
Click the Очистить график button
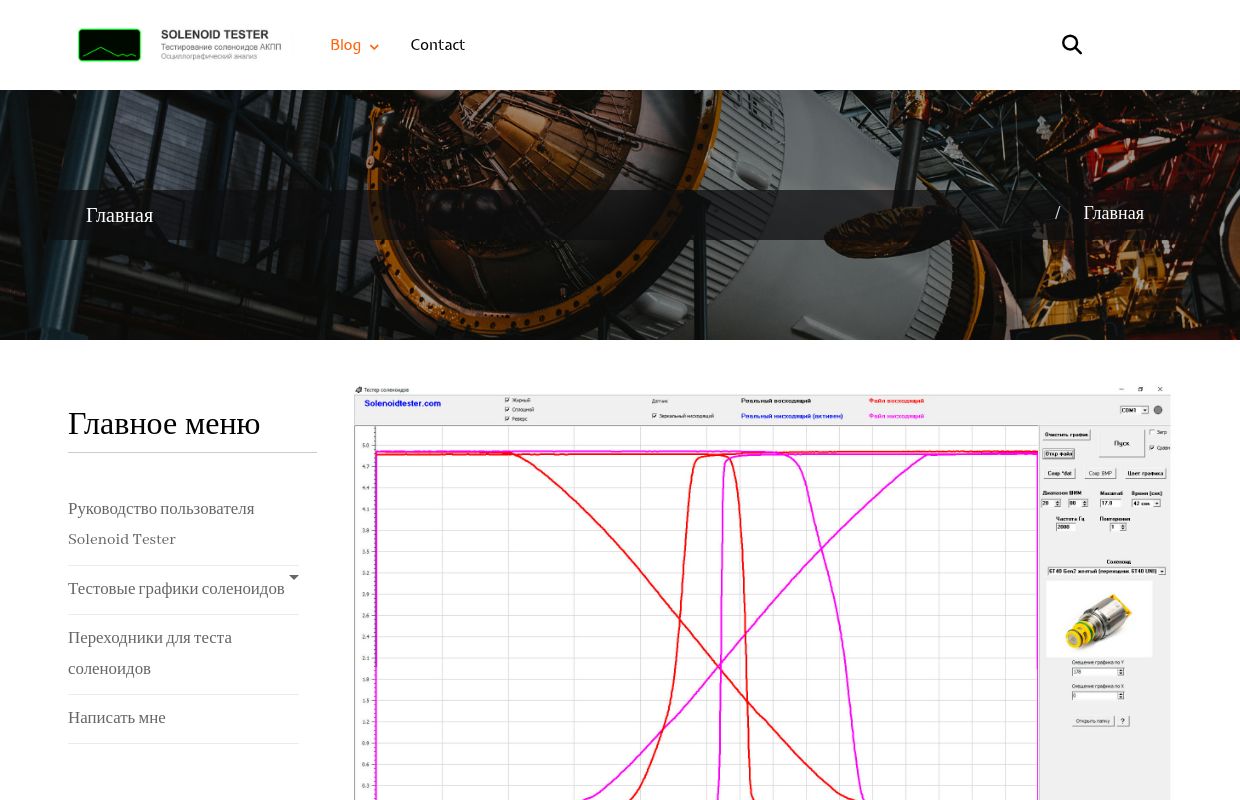pos(1066,435)
